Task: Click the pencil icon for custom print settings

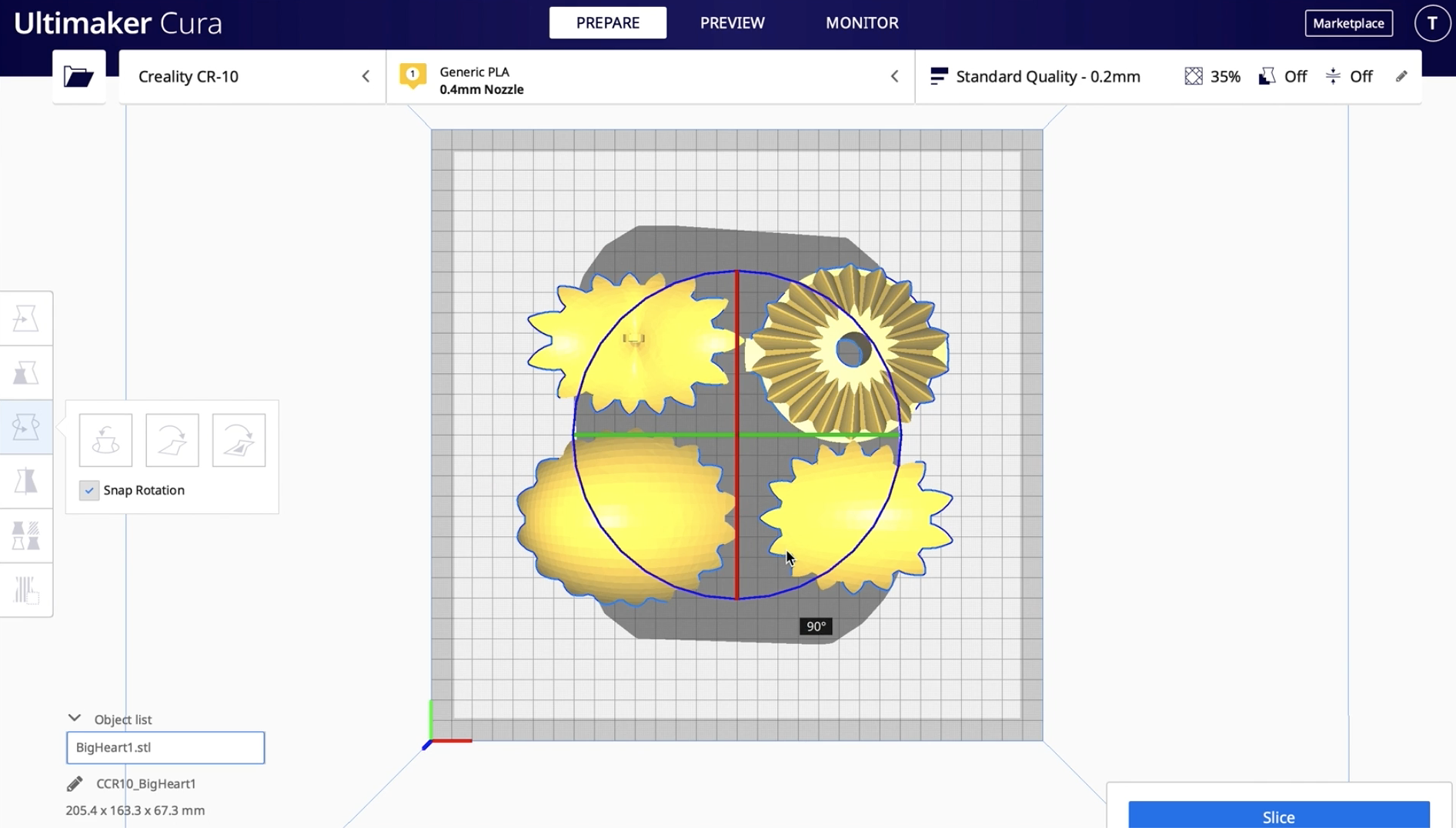Action: (1401, 76)
